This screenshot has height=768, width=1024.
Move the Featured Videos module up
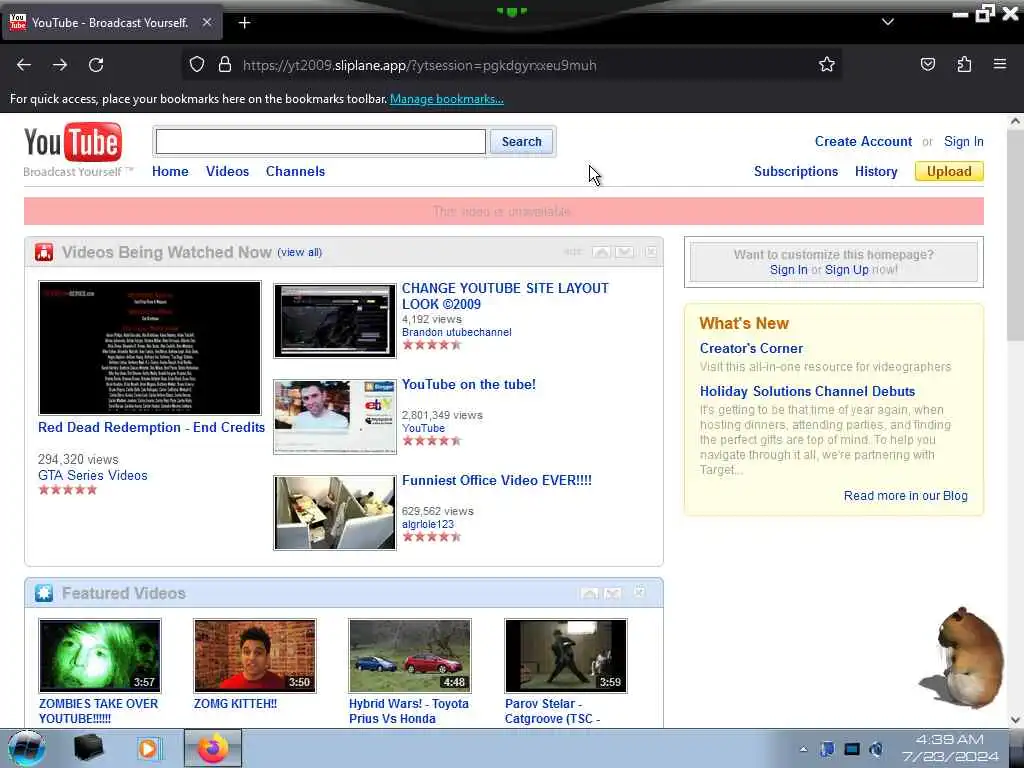[x=590, y=593]
